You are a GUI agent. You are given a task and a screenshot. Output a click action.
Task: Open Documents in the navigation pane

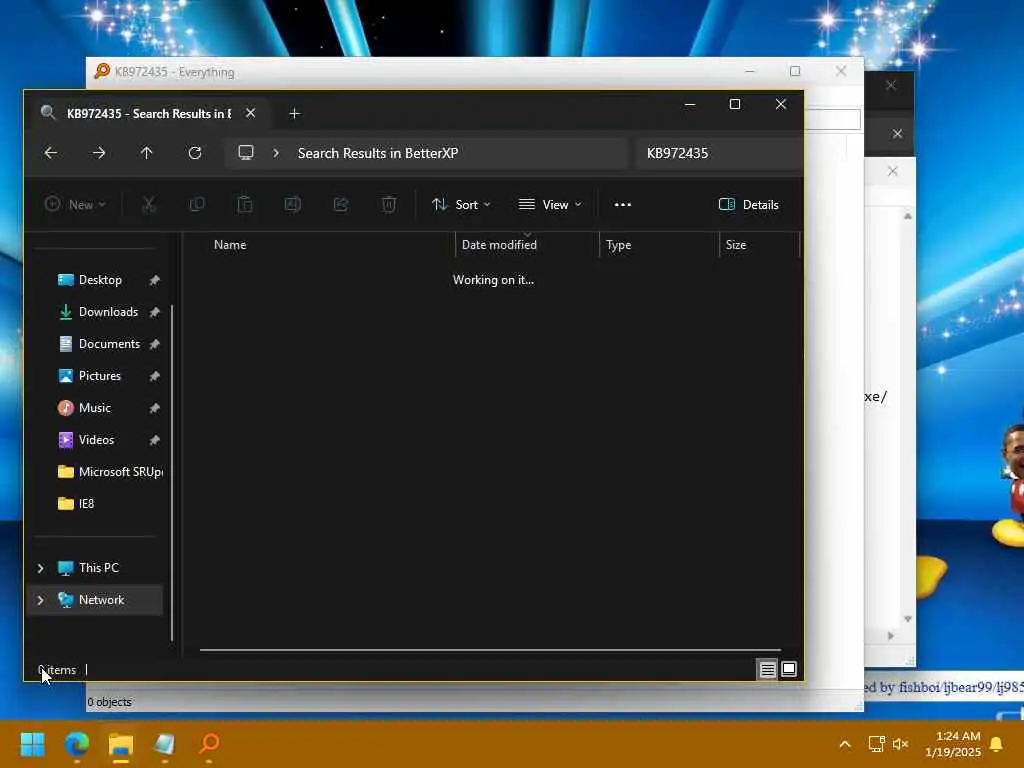109,344
